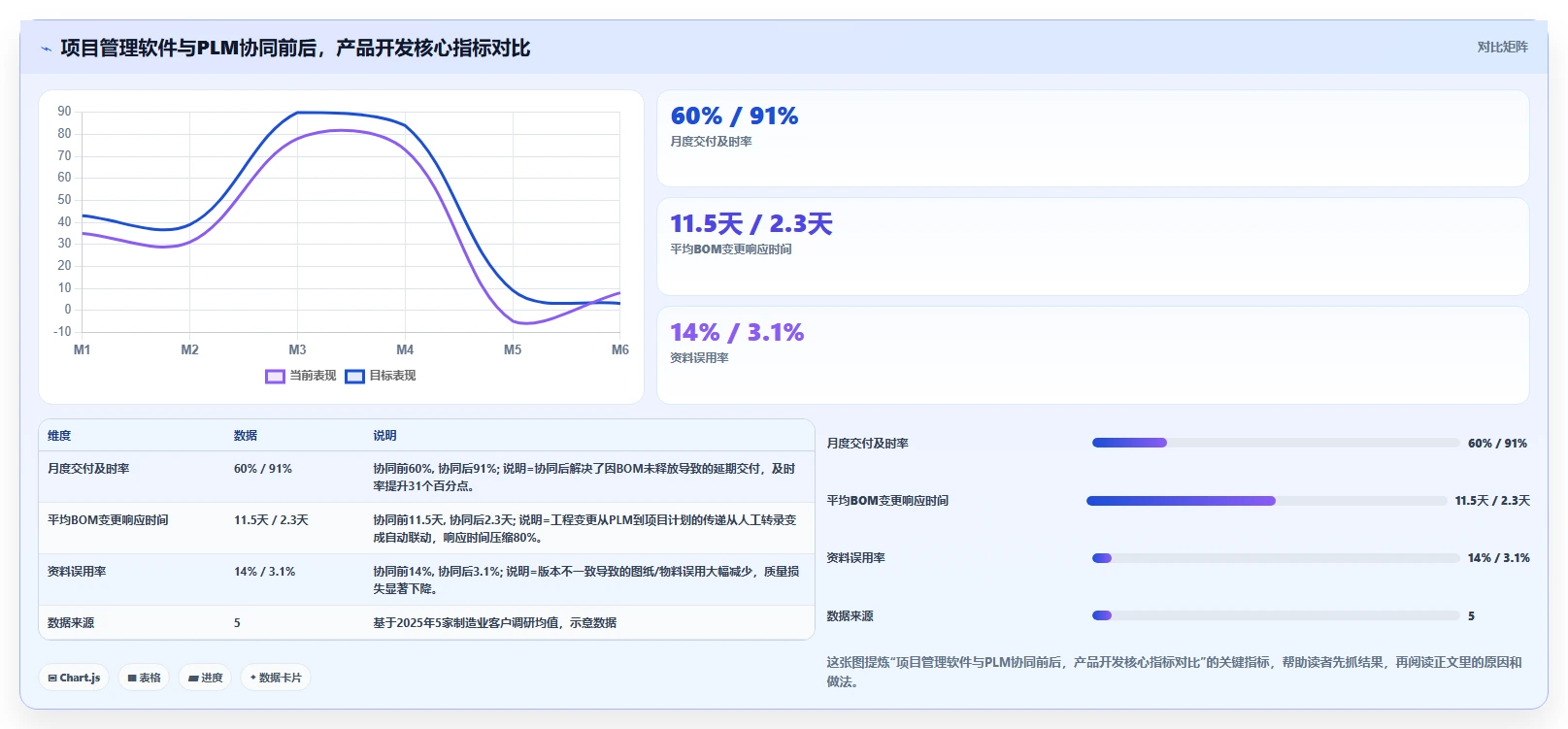Click the summary paragraph starting 这张图提炼

[1174, 672]
